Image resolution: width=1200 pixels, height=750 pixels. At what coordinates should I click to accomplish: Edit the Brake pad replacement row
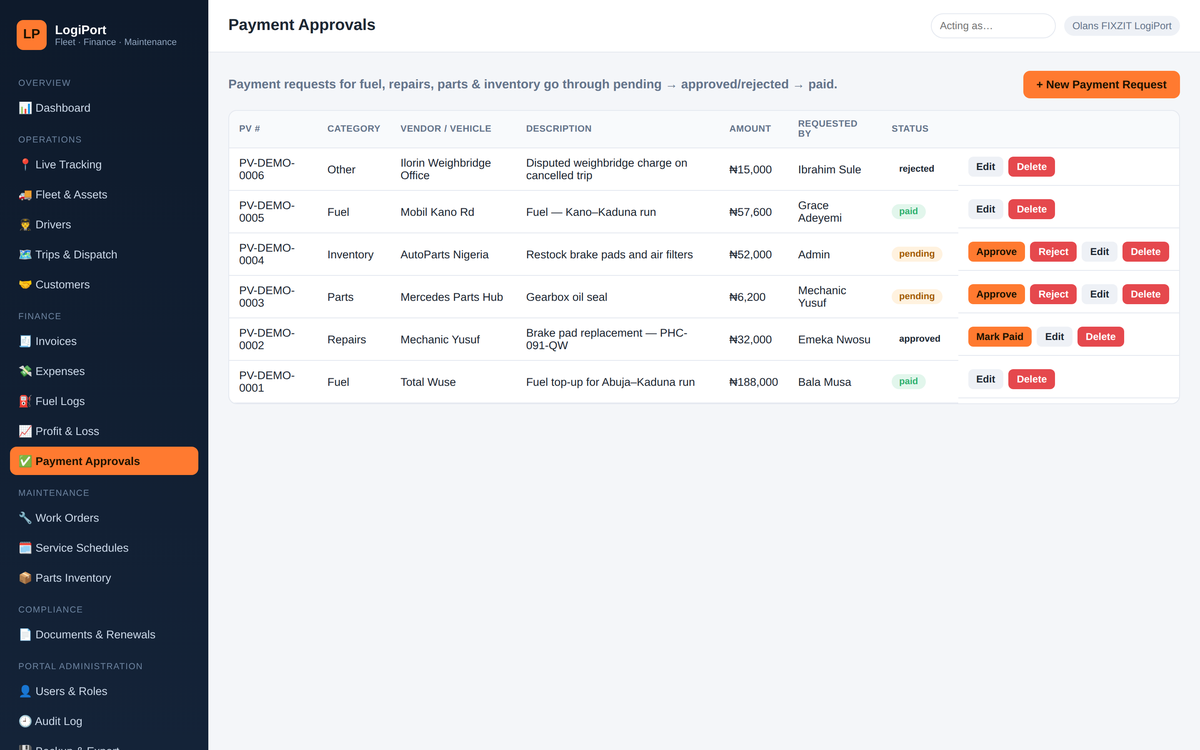tap(1054, 337)
